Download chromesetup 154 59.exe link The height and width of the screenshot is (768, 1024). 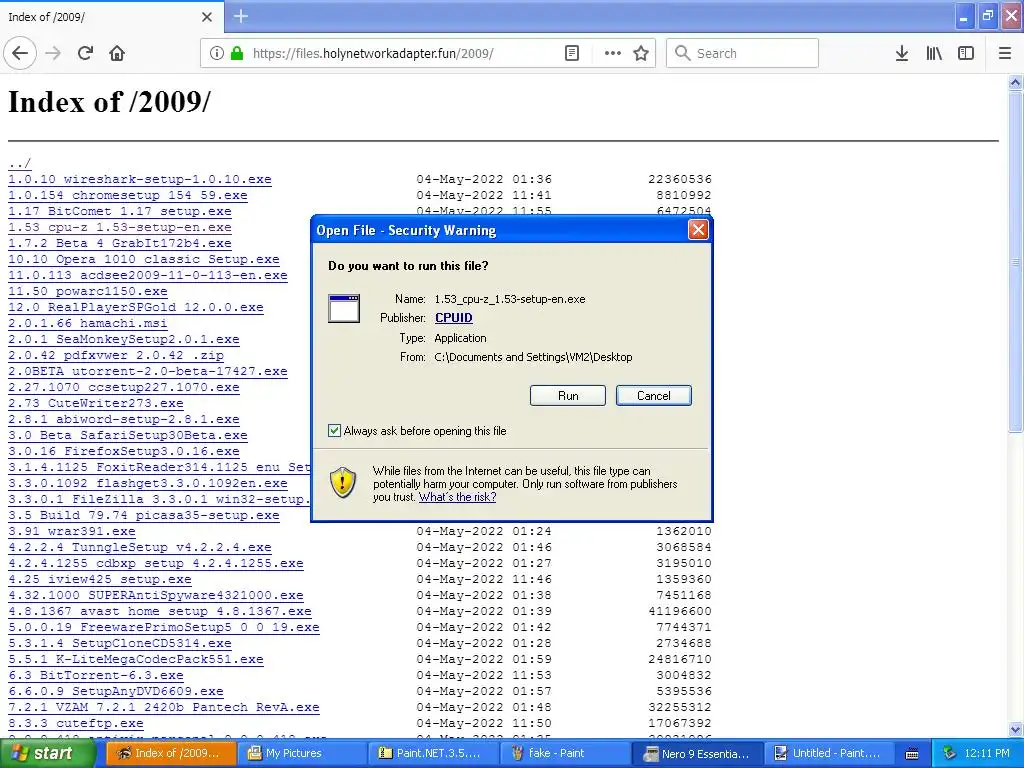click(x=128, y=195)
